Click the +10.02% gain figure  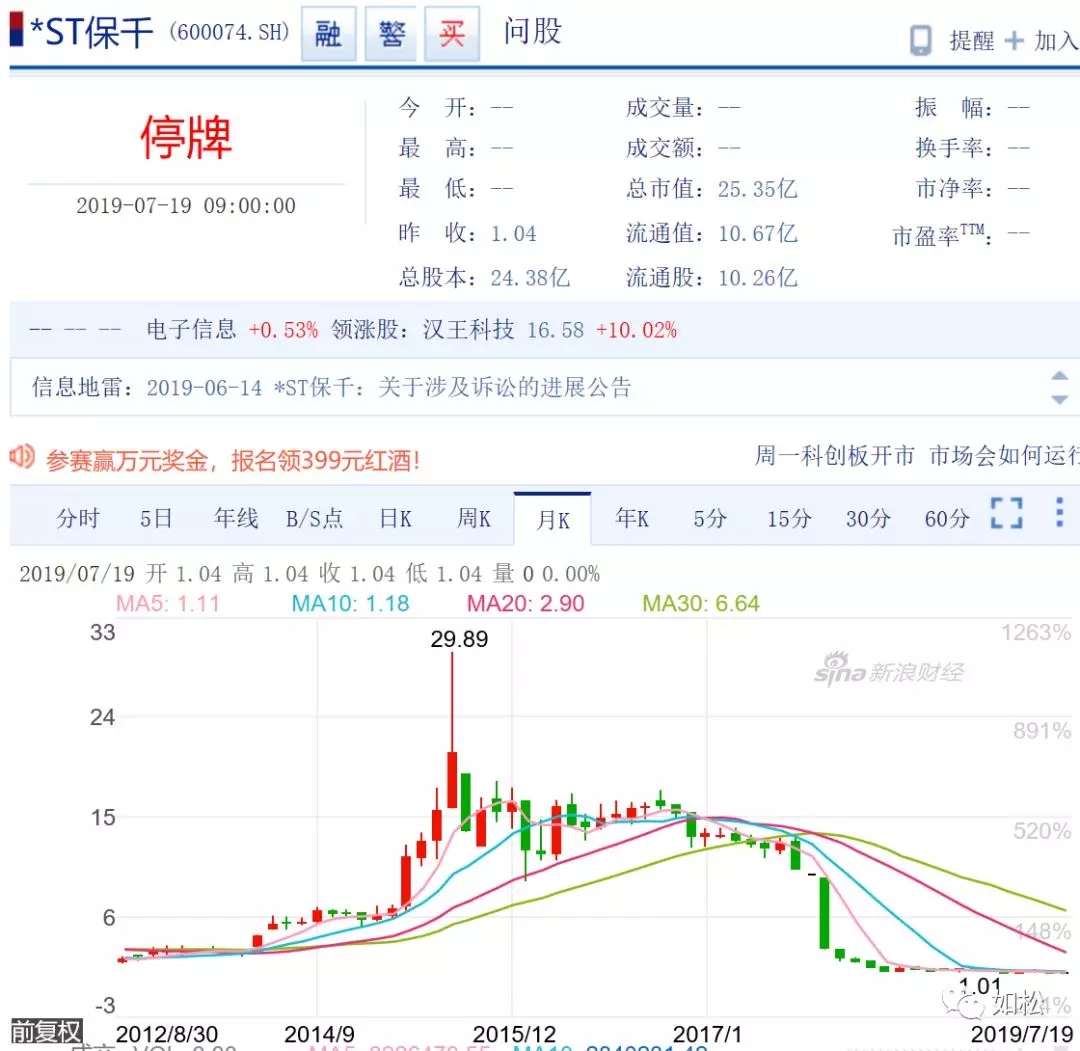pyautogui.click(x=636, y=330)
